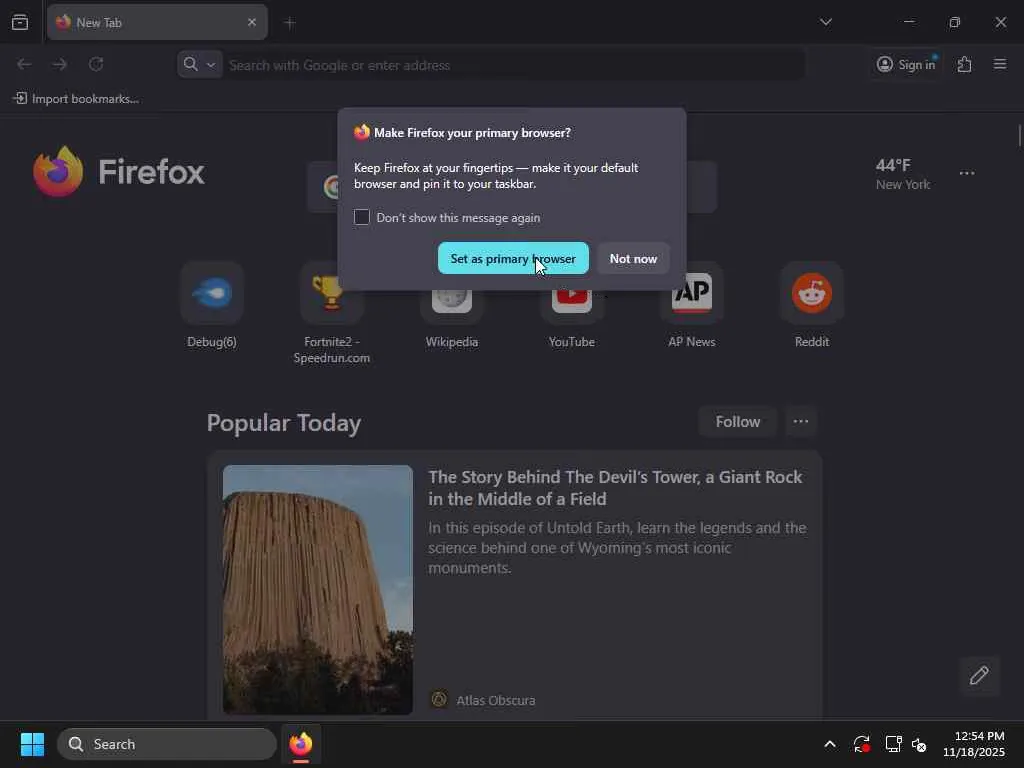Open the sync status tray icon

click(x=861, y=744)
